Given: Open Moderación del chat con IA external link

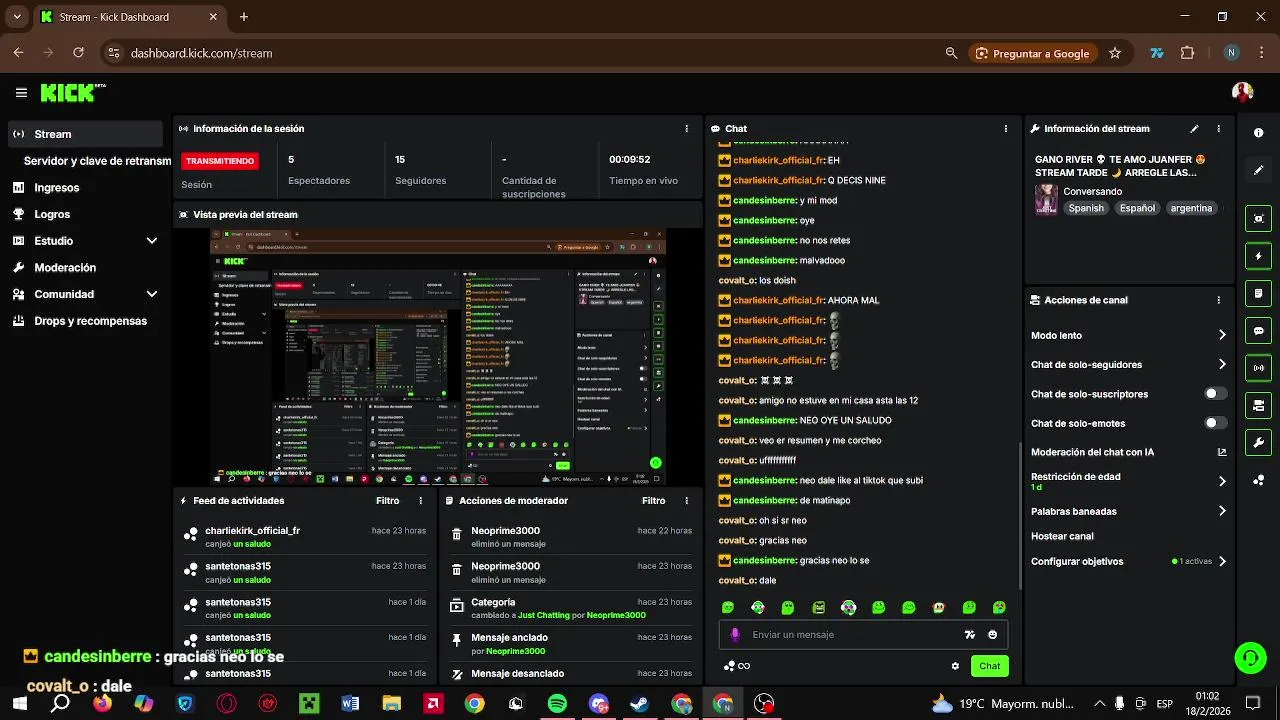Looking at the screenshot, I should (x=1222, y=452).
